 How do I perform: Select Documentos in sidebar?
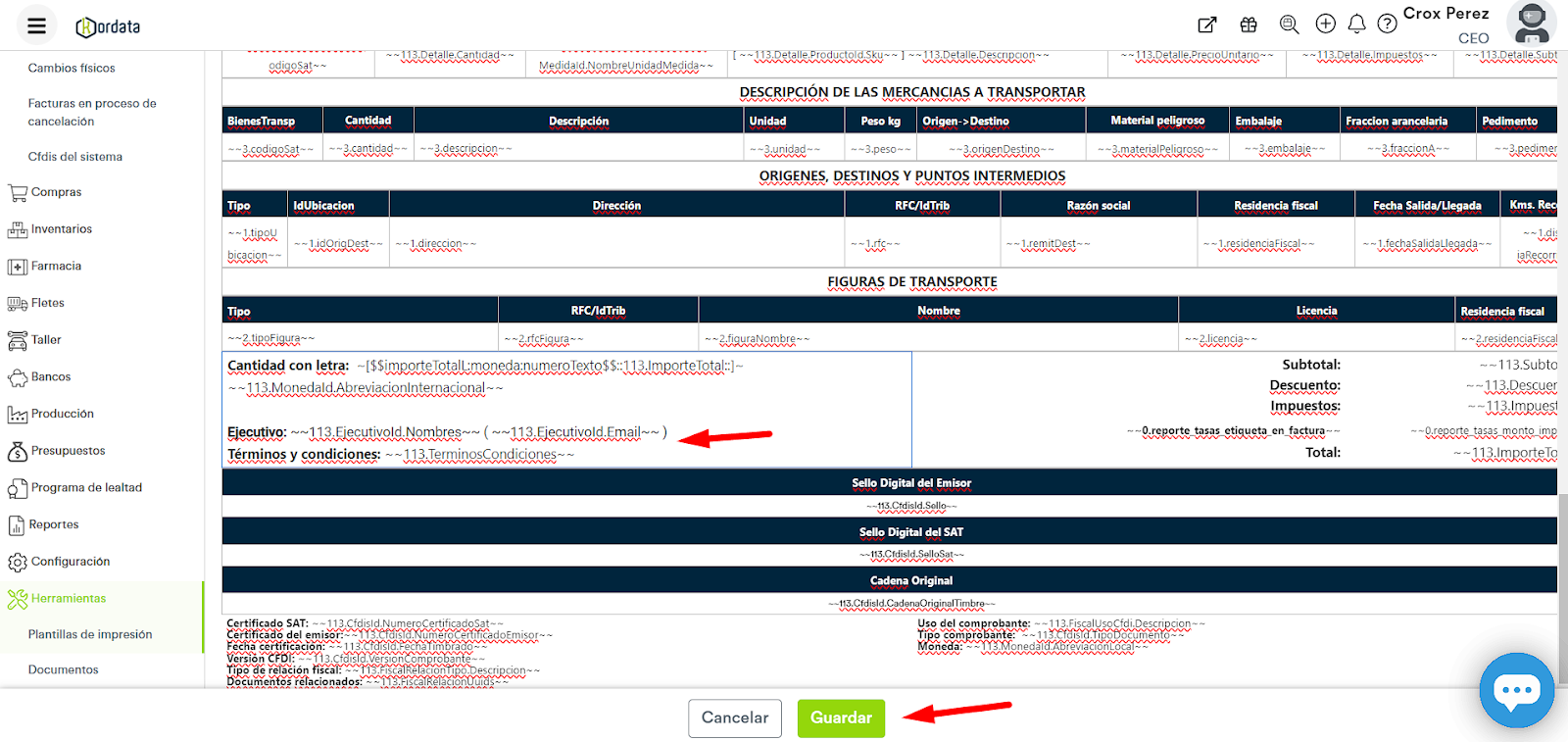click(64, 669)
